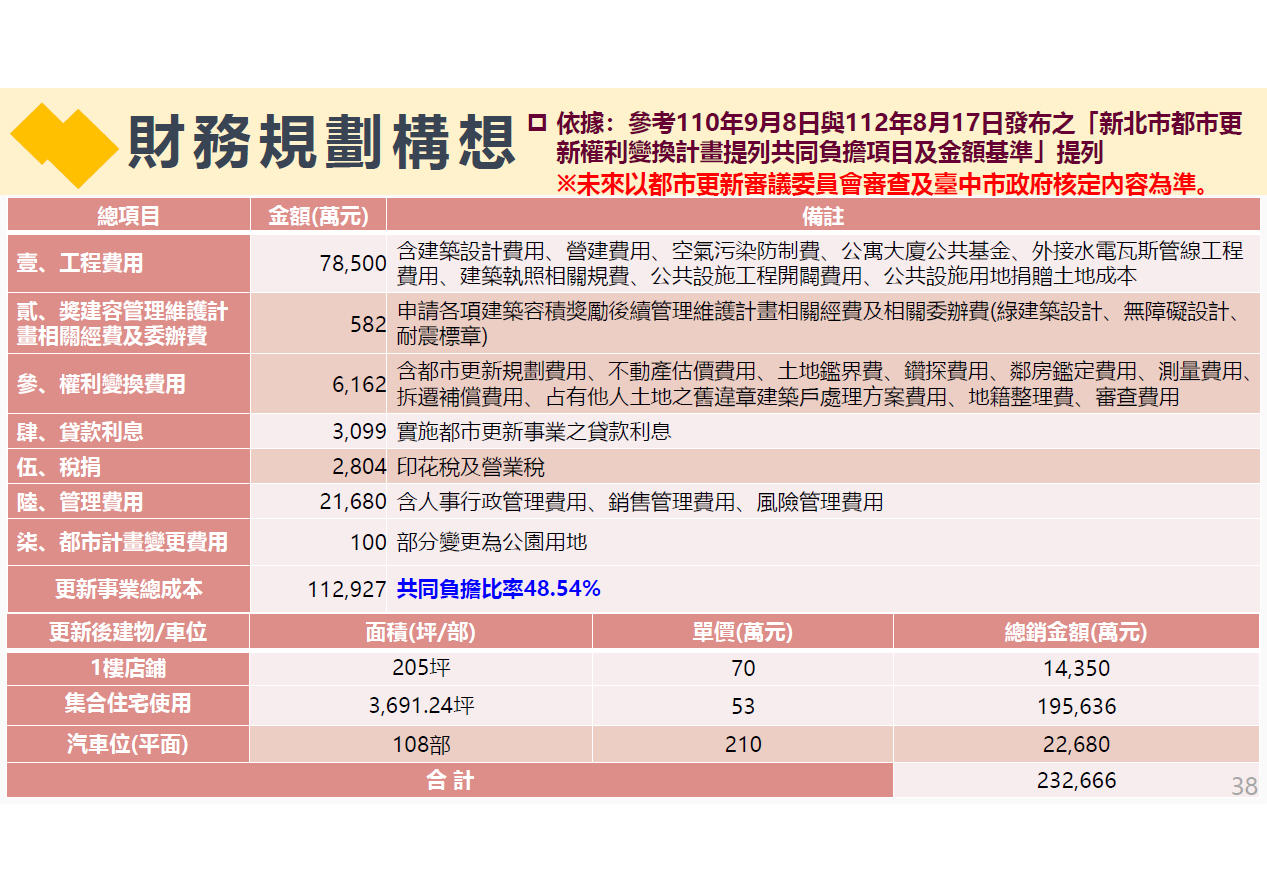Select the 總銷金額(萬元) header

point(1076,632)
